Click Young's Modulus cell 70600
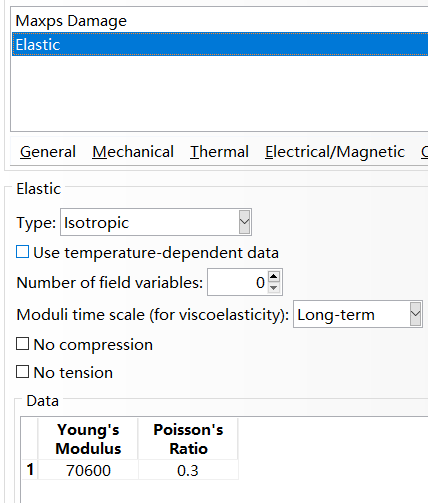428x503 pixels. click(88, 470)
